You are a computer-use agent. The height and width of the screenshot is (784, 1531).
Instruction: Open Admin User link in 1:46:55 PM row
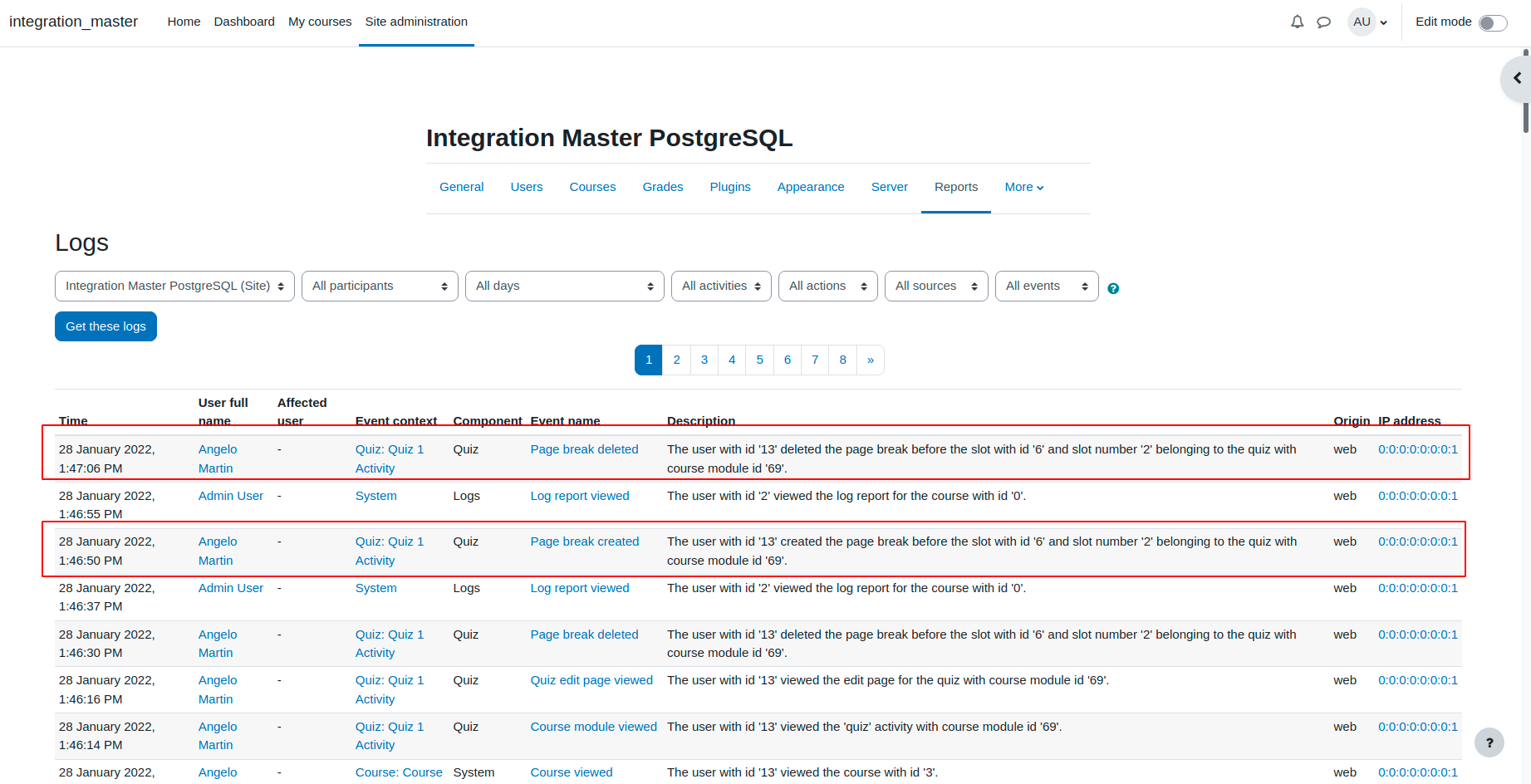click(231, 496)
